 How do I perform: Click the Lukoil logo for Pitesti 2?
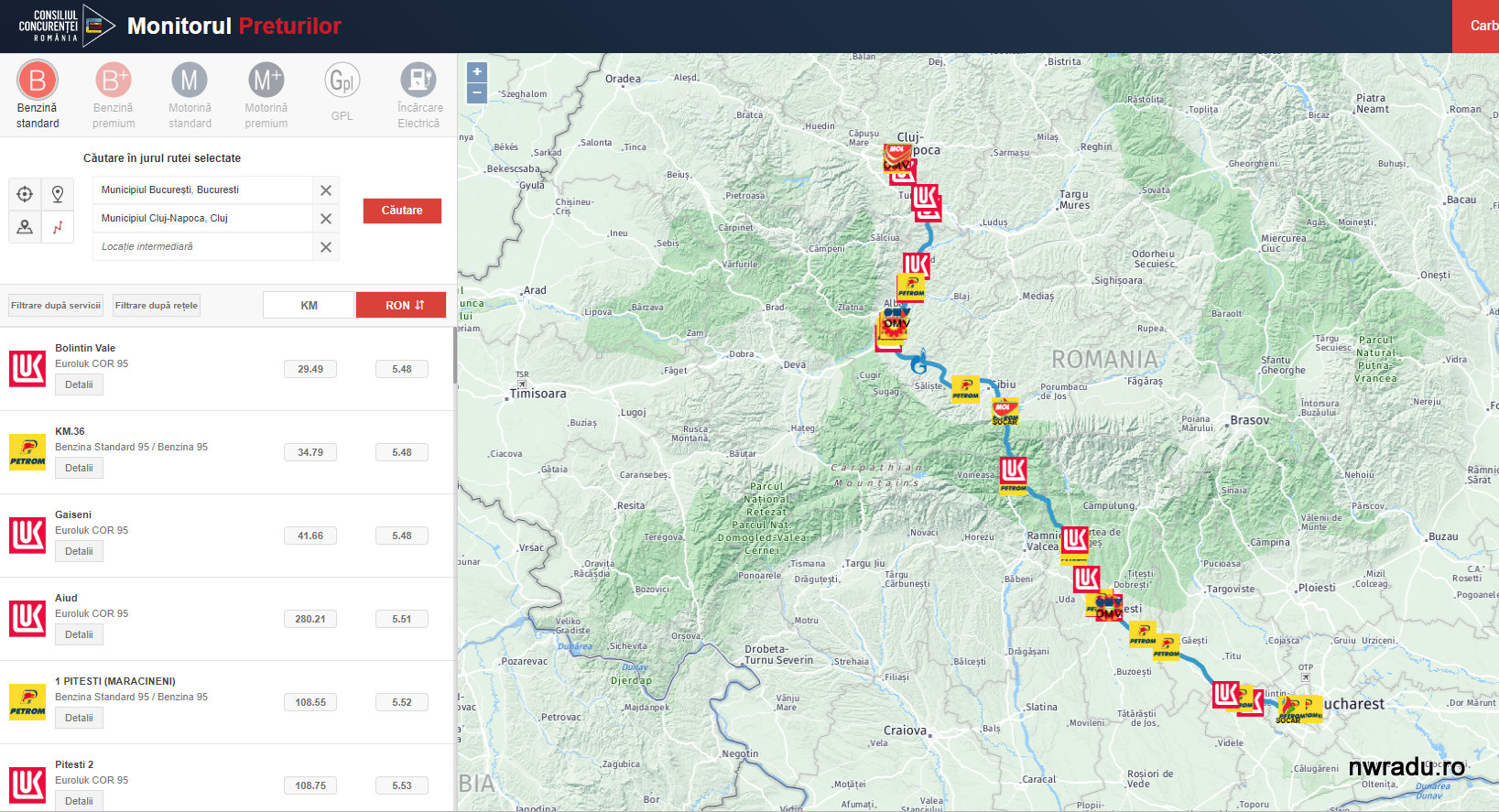pos(27,785)
